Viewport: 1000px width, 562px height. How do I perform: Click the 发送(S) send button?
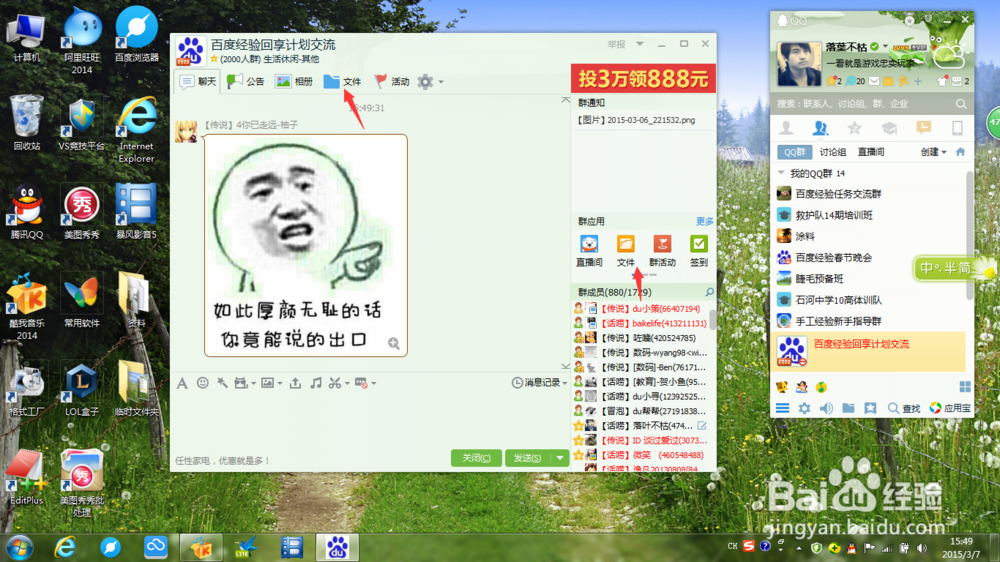(527, 458)
